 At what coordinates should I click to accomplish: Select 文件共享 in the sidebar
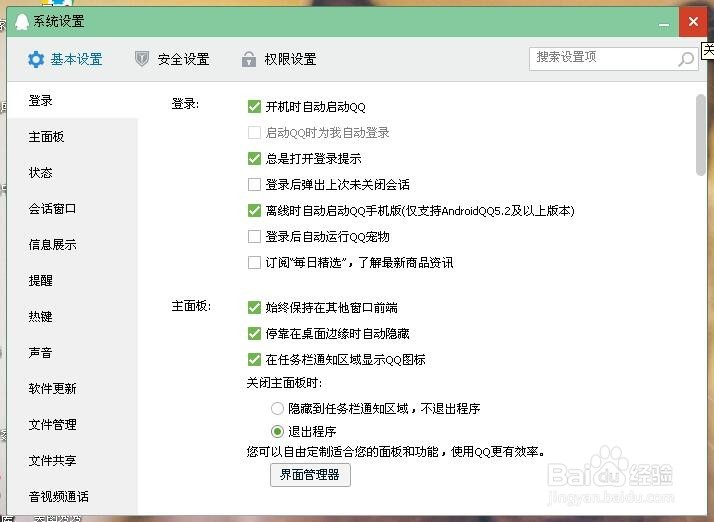coord(72,461)
